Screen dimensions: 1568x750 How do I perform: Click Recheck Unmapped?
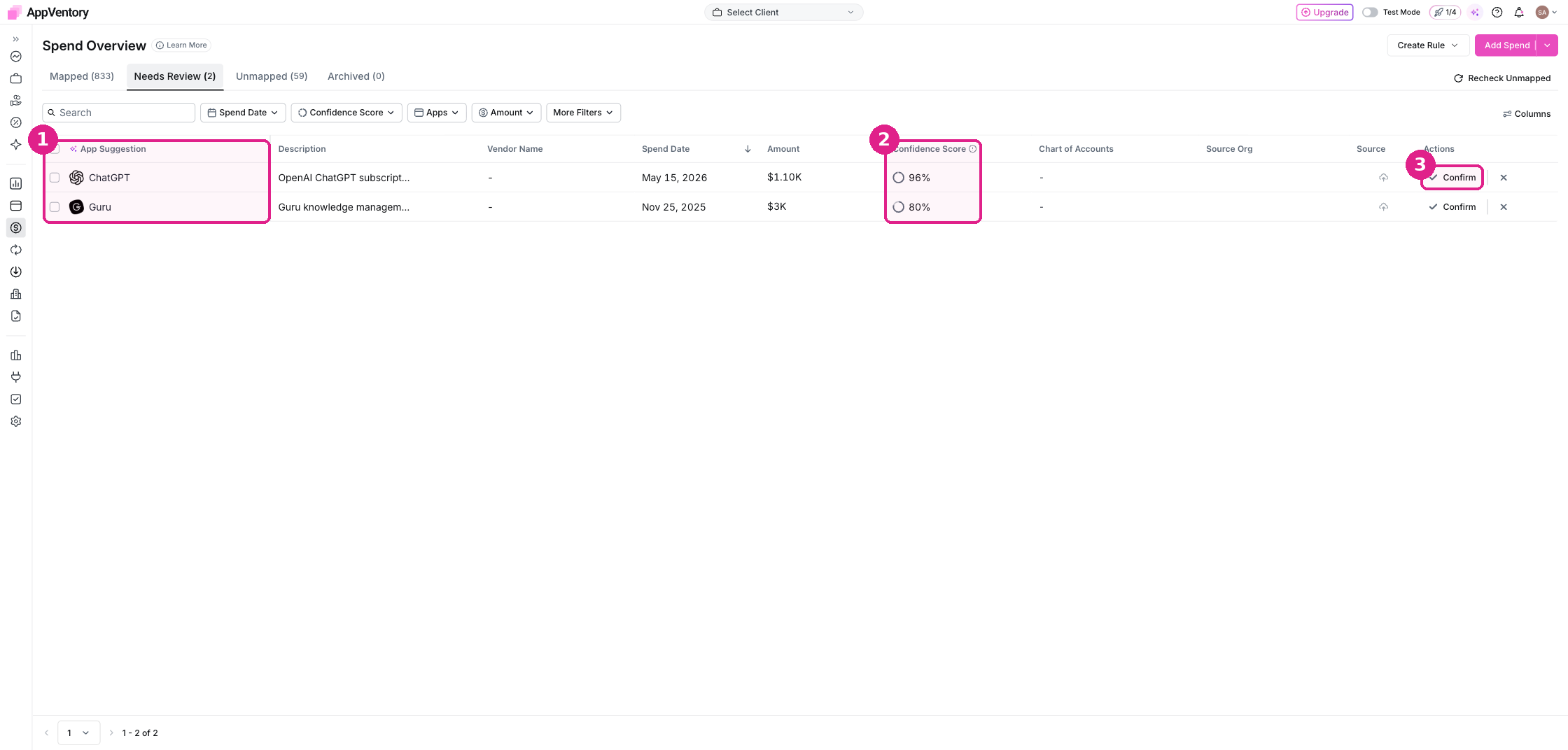click(x=1502, y=78)
